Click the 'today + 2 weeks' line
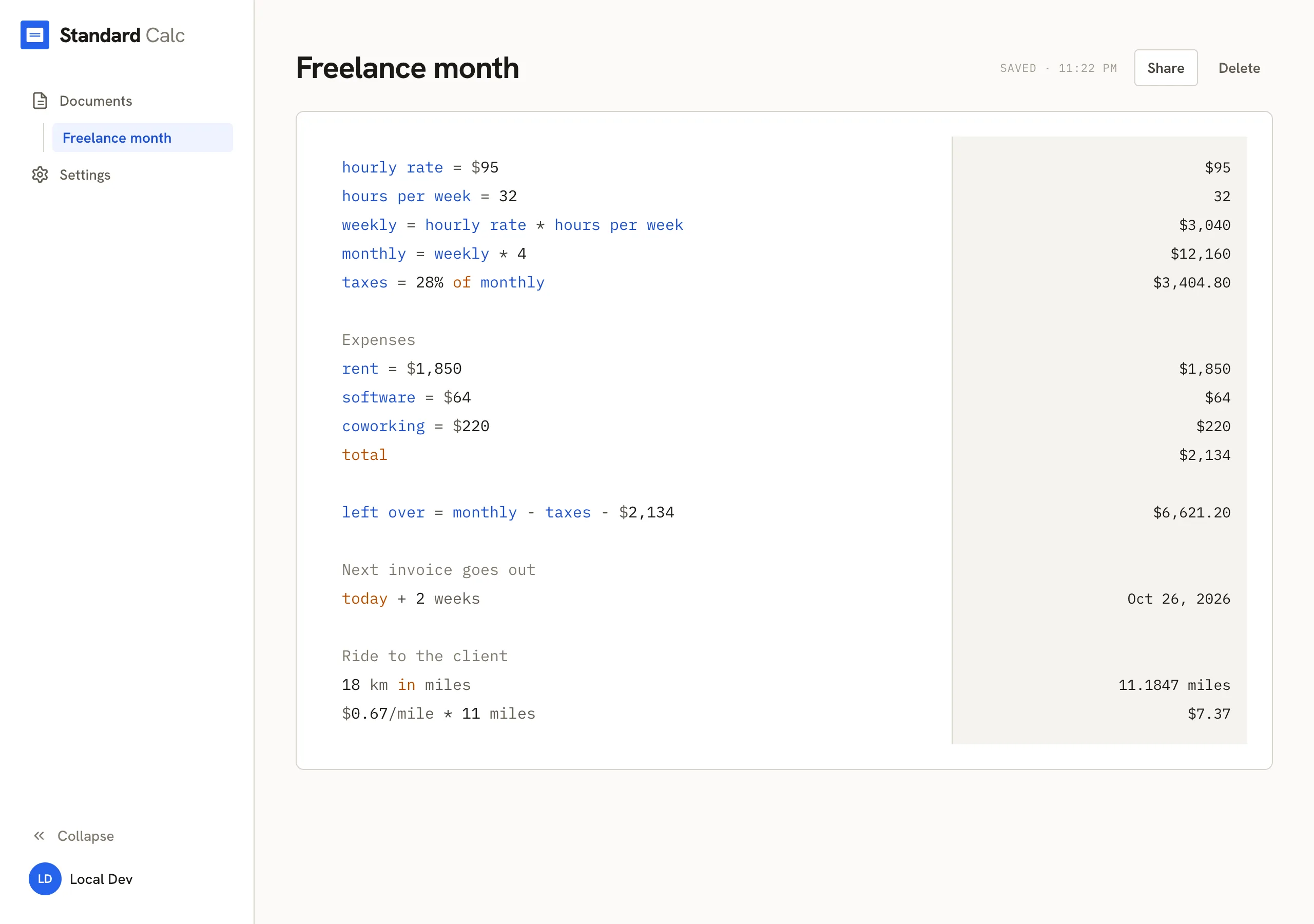Viewport: 1314px width, 924px height. [411, 598]
